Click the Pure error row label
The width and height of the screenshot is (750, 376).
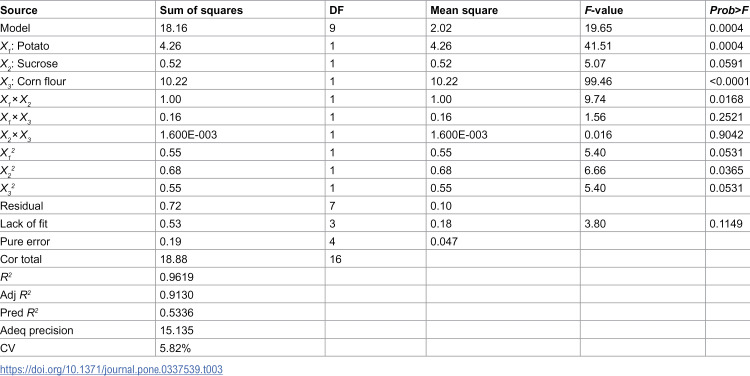click(25, 241)
